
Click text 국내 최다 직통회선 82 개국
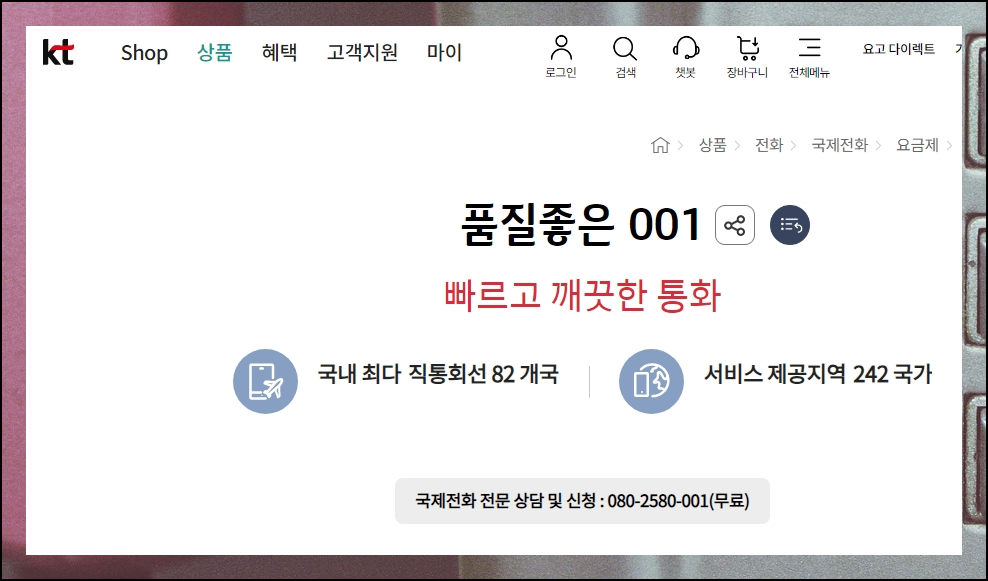(x=438, y=374)
